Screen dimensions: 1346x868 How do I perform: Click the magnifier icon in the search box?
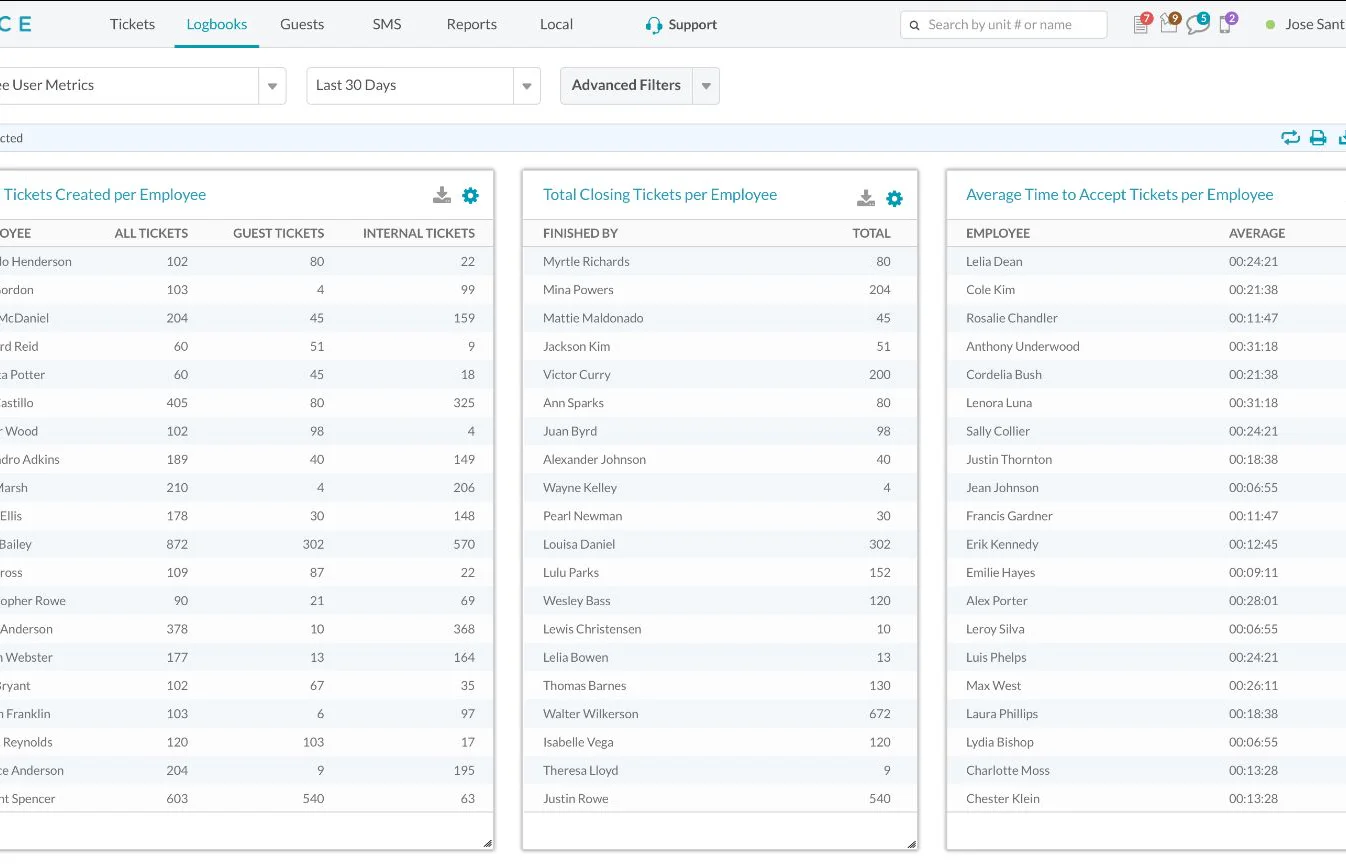(x=914, y=25)
